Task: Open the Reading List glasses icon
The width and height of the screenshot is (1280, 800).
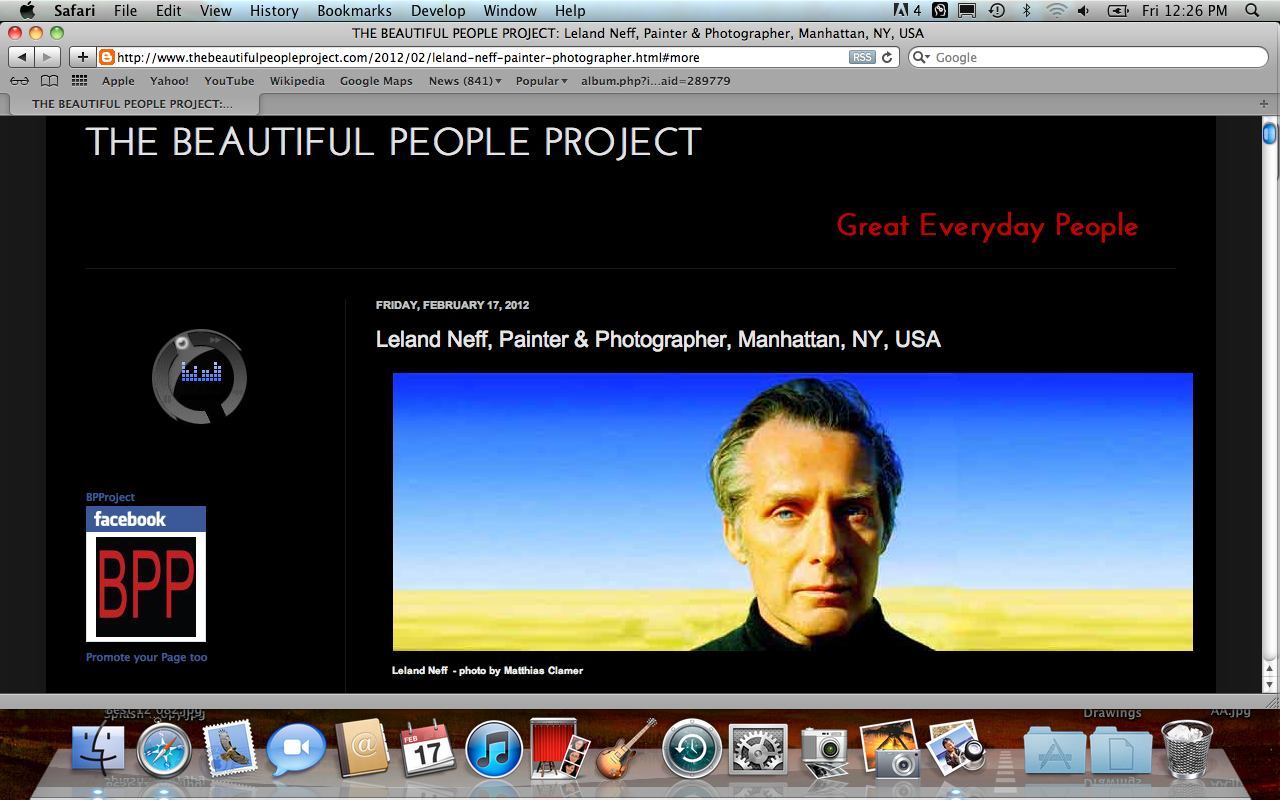Action: (x=19, y=81)
